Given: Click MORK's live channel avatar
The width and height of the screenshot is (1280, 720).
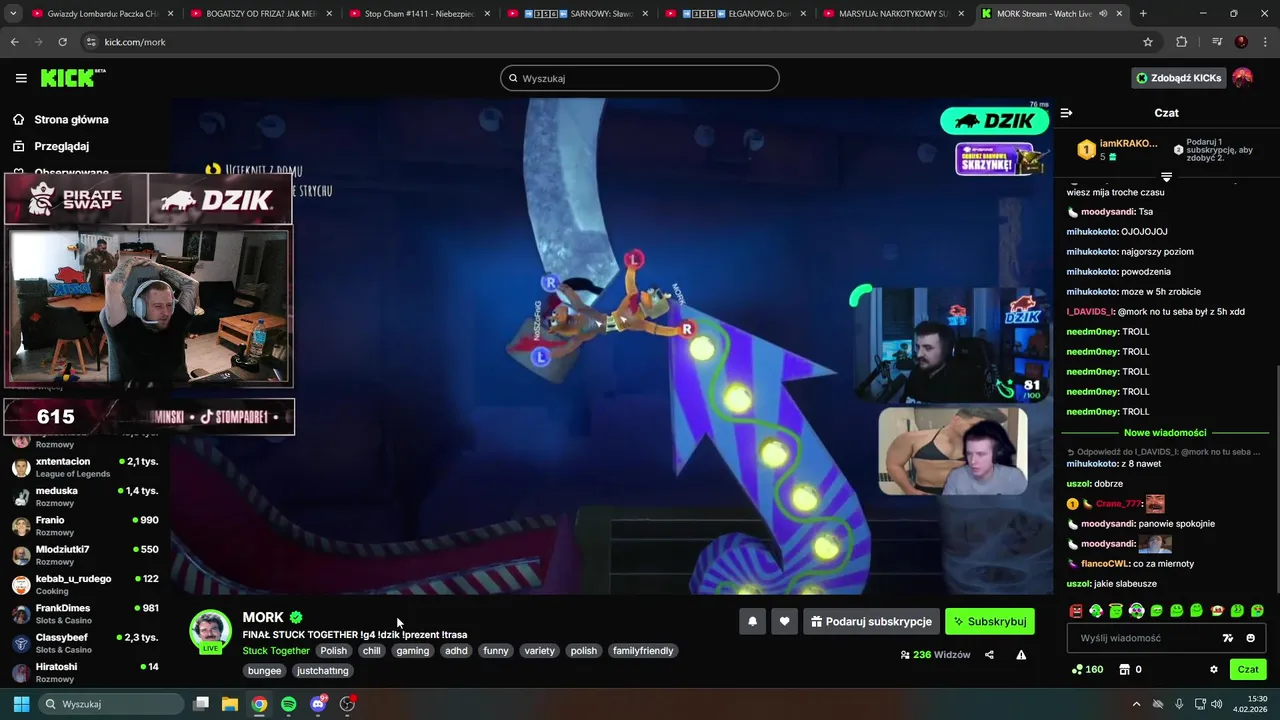Looking at the screenshot, I should 210,631.
